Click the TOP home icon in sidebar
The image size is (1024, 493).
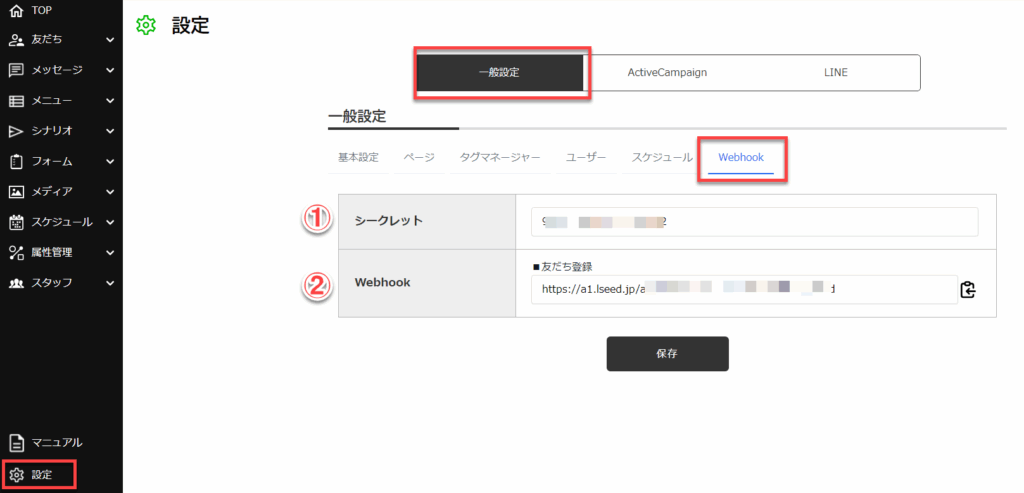point(16,10)
